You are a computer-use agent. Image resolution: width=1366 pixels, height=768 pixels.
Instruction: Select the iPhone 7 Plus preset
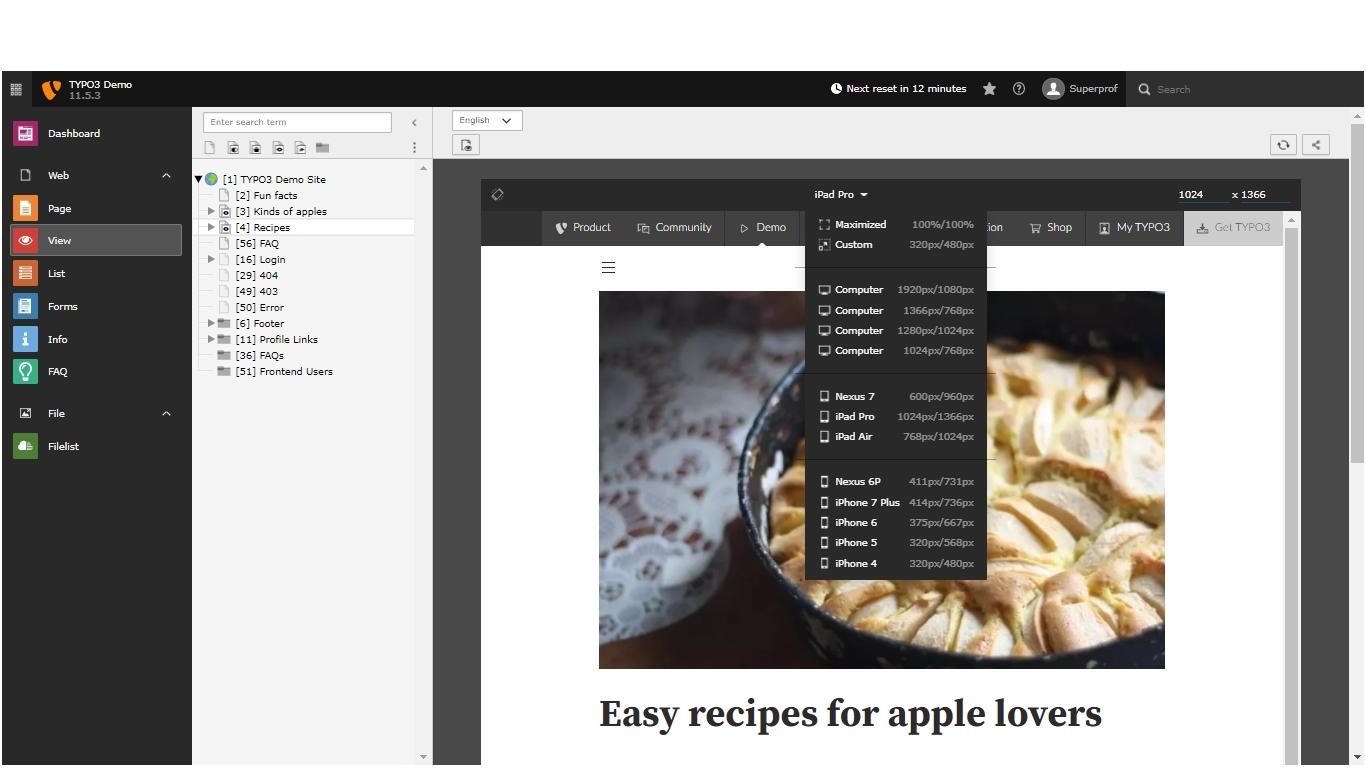pos(866,502)
